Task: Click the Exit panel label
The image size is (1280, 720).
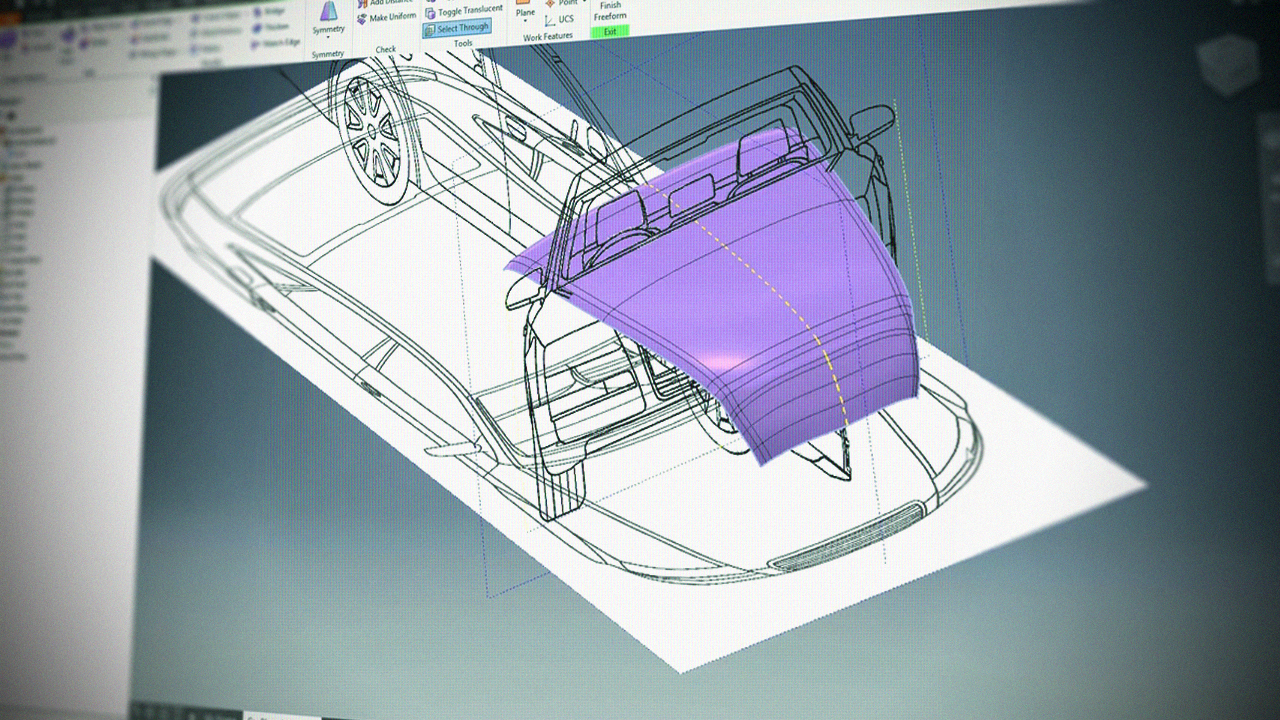Action: (x=610, y=32)
